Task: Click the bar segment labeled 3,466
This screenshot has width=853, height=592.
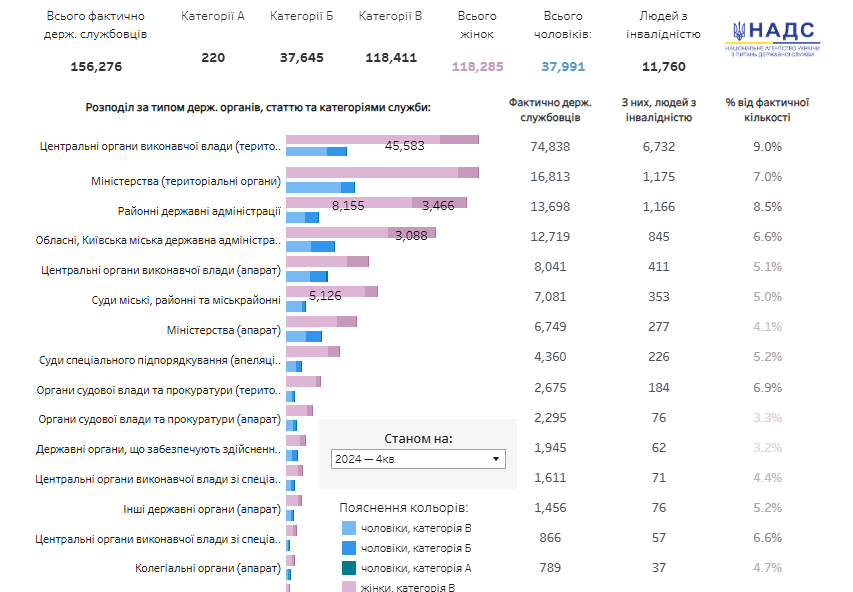Action: [439, 203]
